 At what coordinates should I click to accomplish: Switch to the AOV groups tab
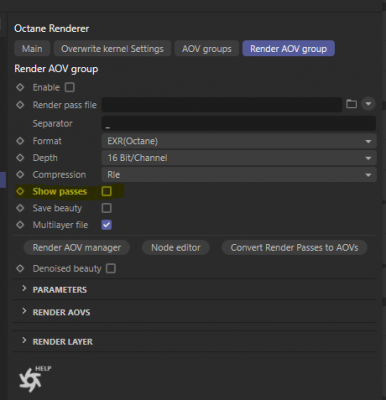tap(207, 49)
